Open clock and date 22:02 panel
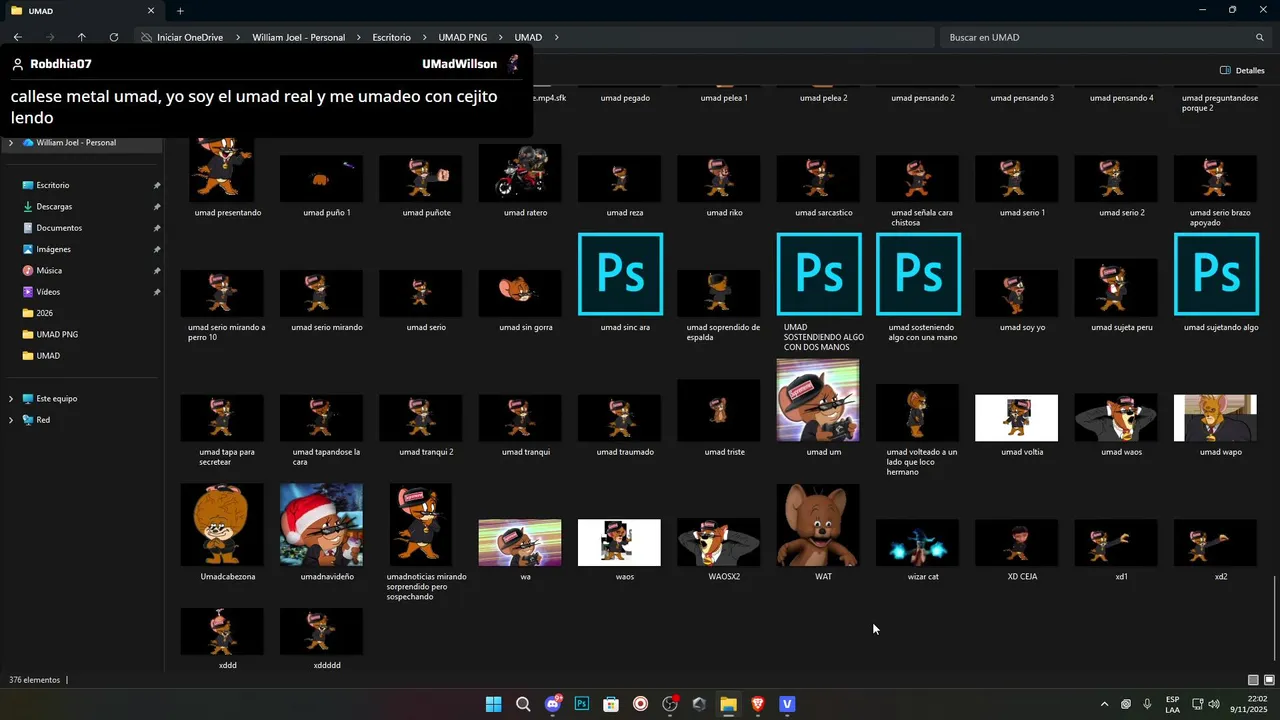The image size is (1280, 720). point(1249,704)
